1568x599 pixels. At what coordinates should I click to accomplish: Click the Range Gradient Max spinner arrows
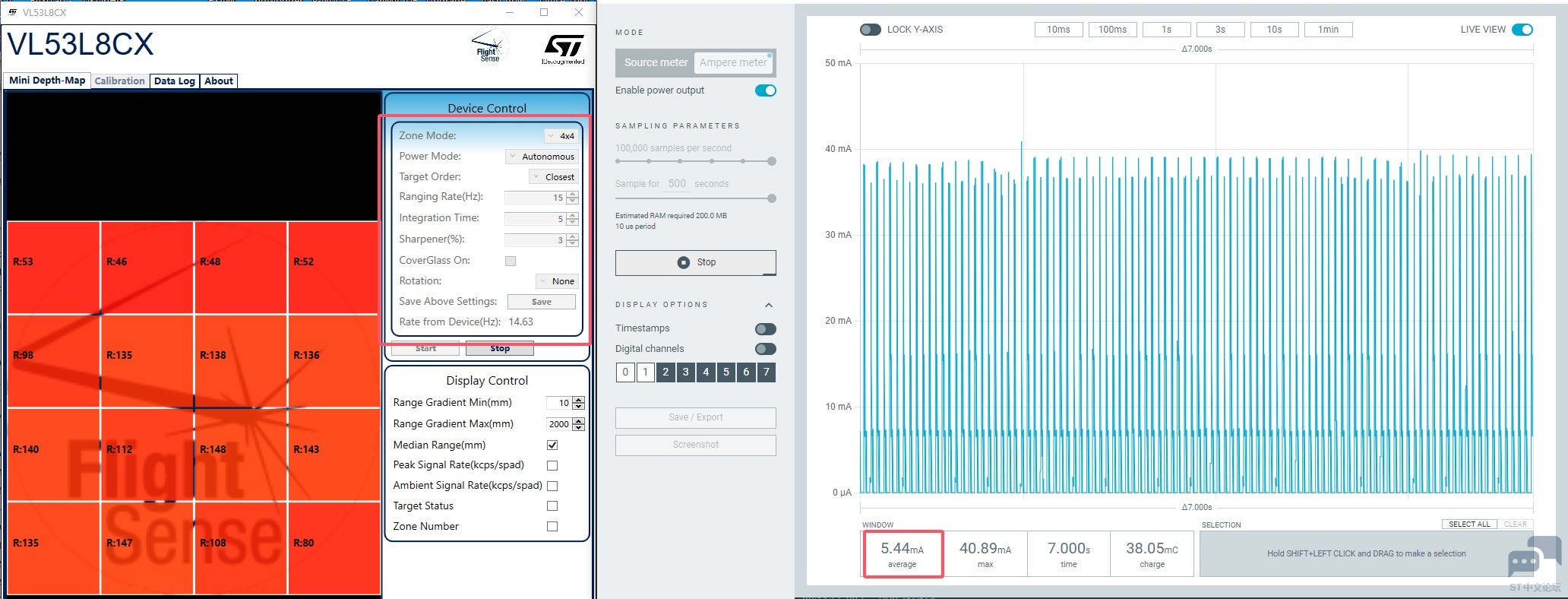tap(579, 424)
